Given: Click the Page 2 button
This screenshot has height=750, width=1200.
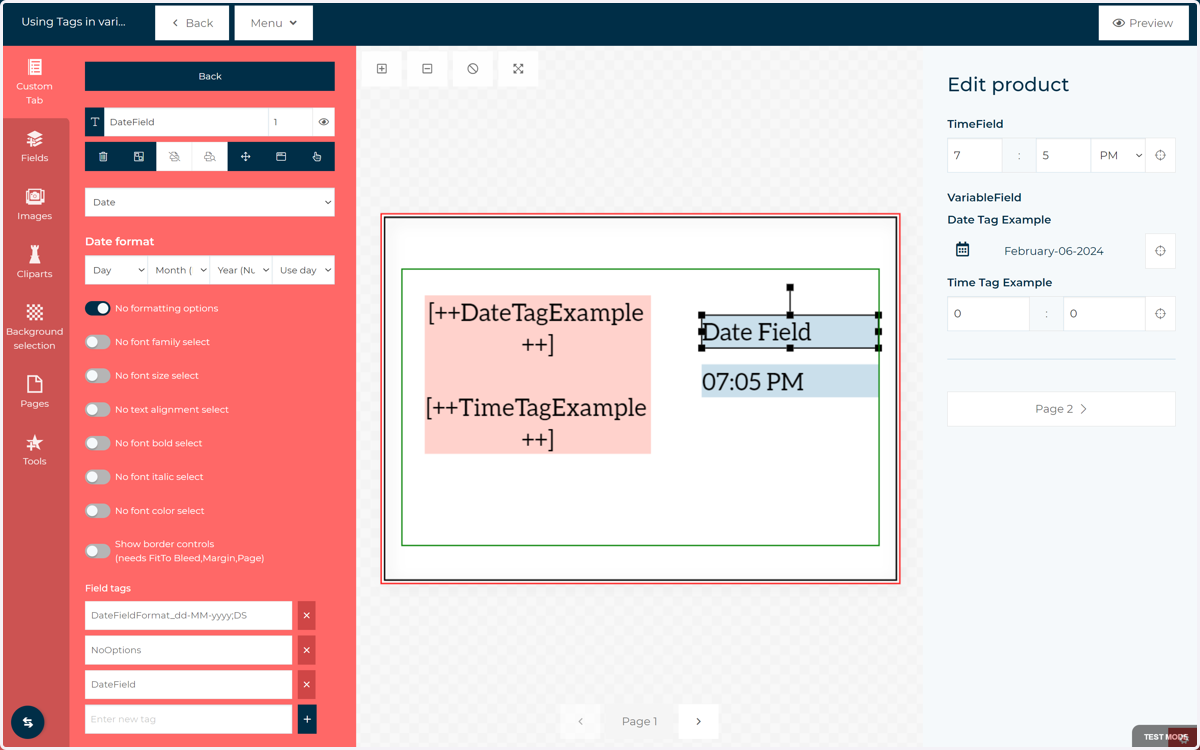Looking at the screenshot, I should [1061, 409].
